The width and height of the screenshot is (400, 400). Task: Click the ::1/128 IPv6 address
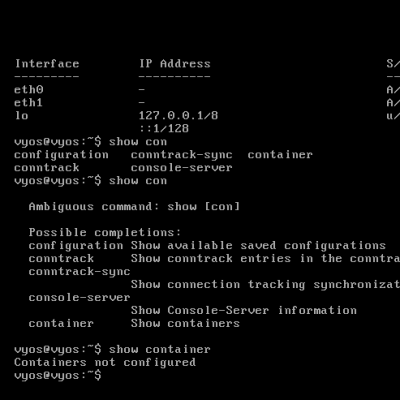[x=164, y=128]
